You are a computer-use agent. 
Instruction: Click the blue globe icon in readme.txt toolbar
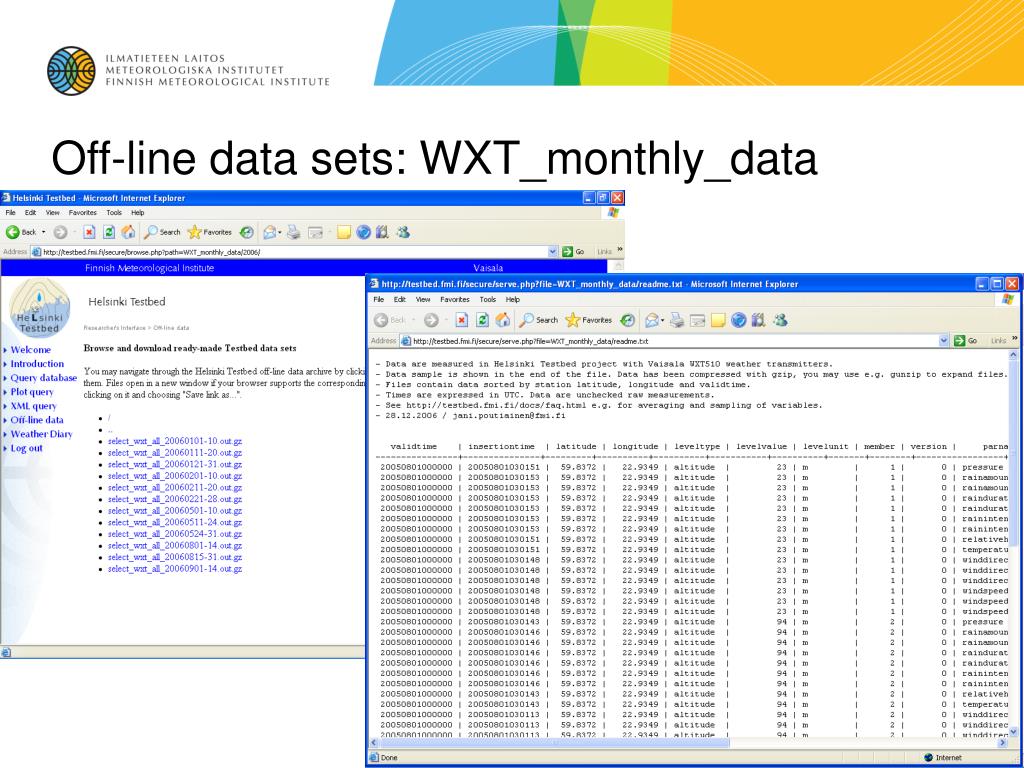(x=739, y=320)
